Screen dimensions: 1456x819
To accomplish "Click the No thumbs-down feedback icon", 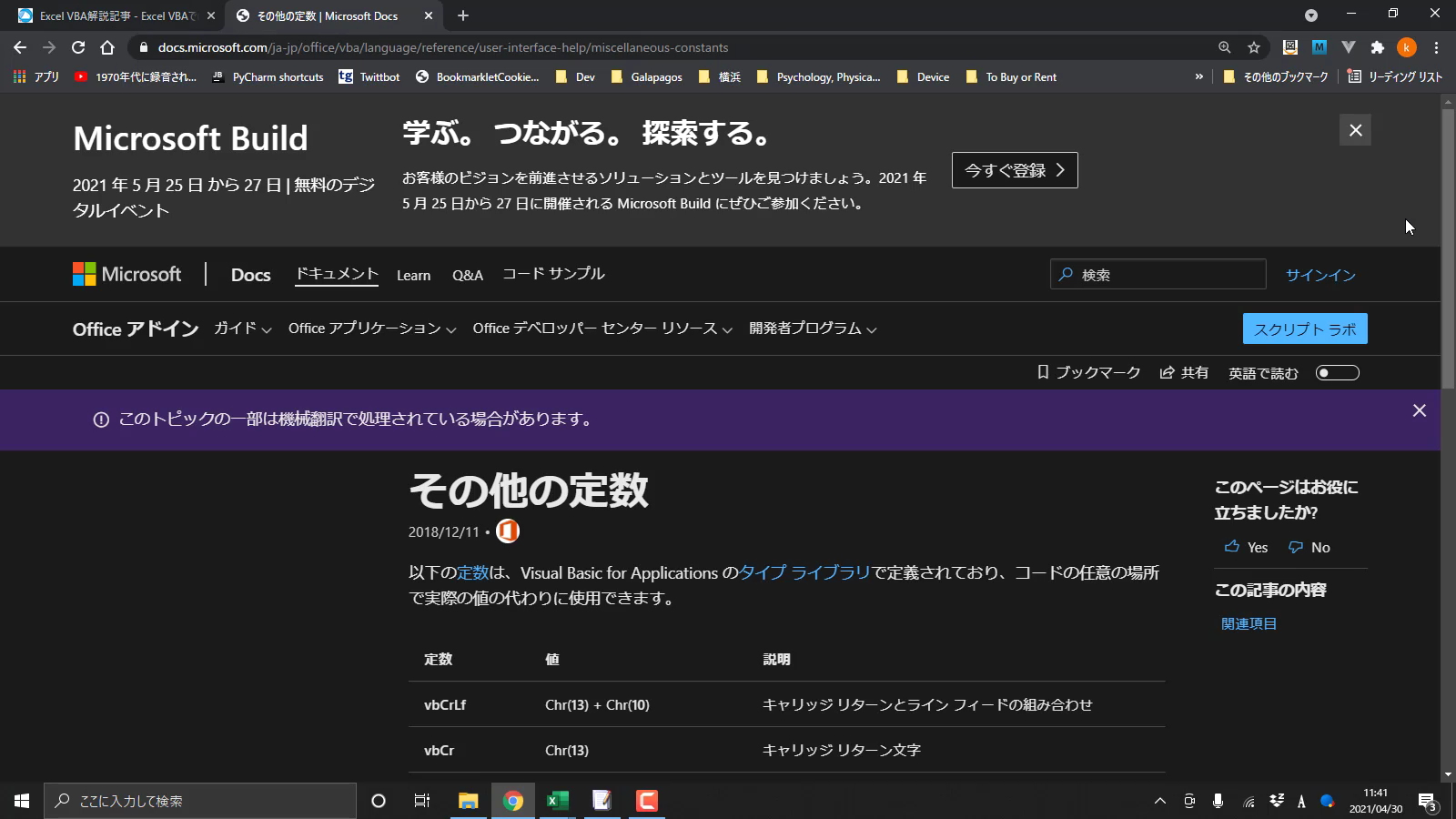I will coord(1296,547).
